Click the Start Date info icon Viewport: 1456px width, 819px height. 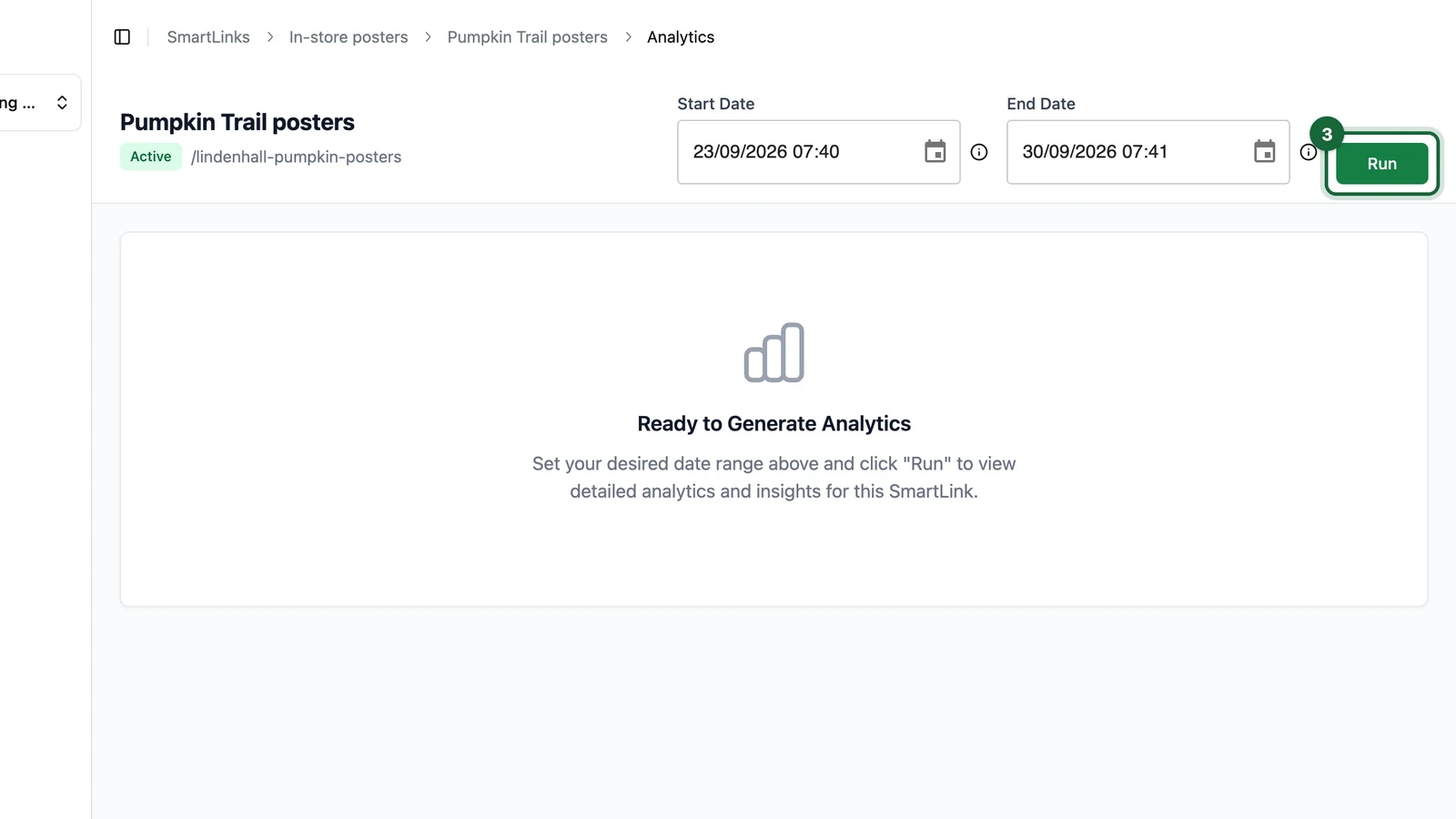pos(979,153)
